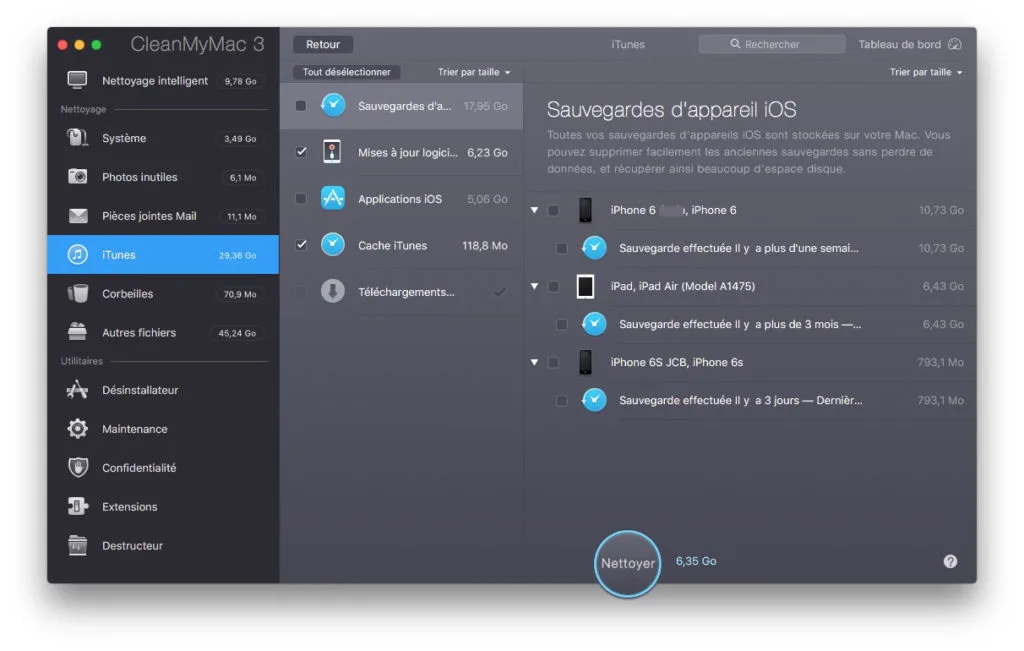
Task: Click the Rechercher search field
Action: [772, 44]
